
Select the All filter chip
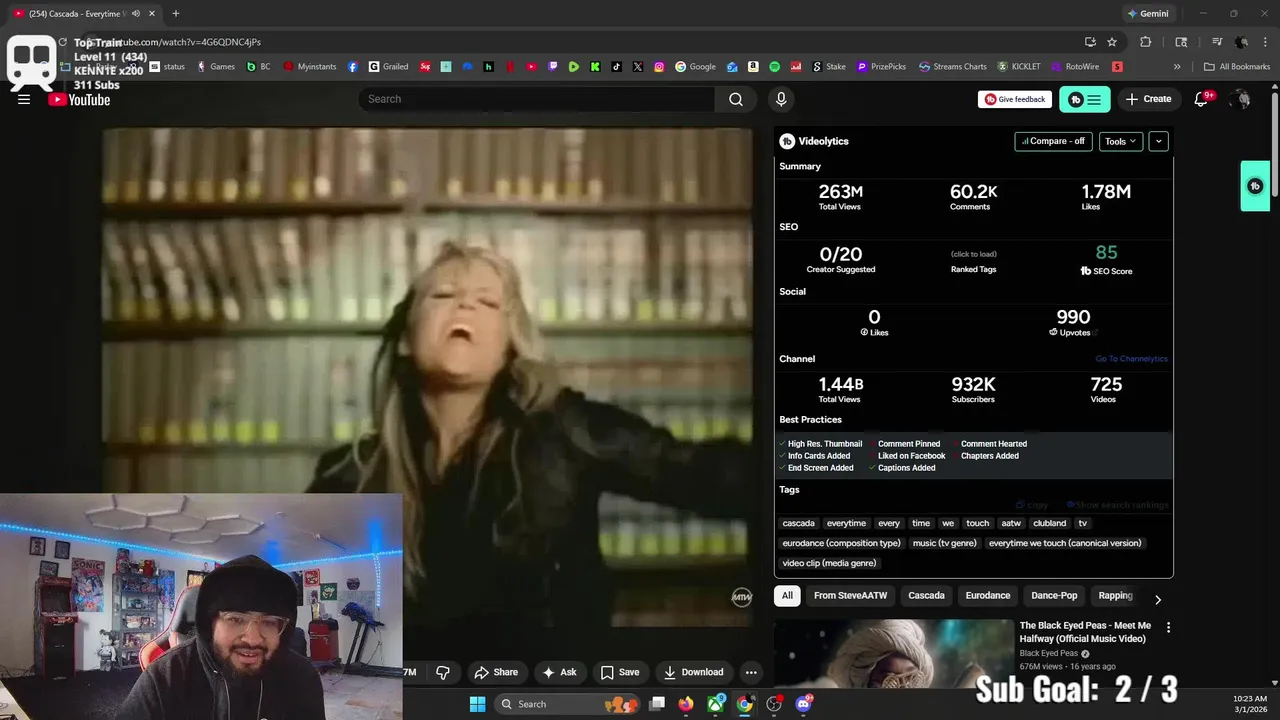(x=787, y=596)
